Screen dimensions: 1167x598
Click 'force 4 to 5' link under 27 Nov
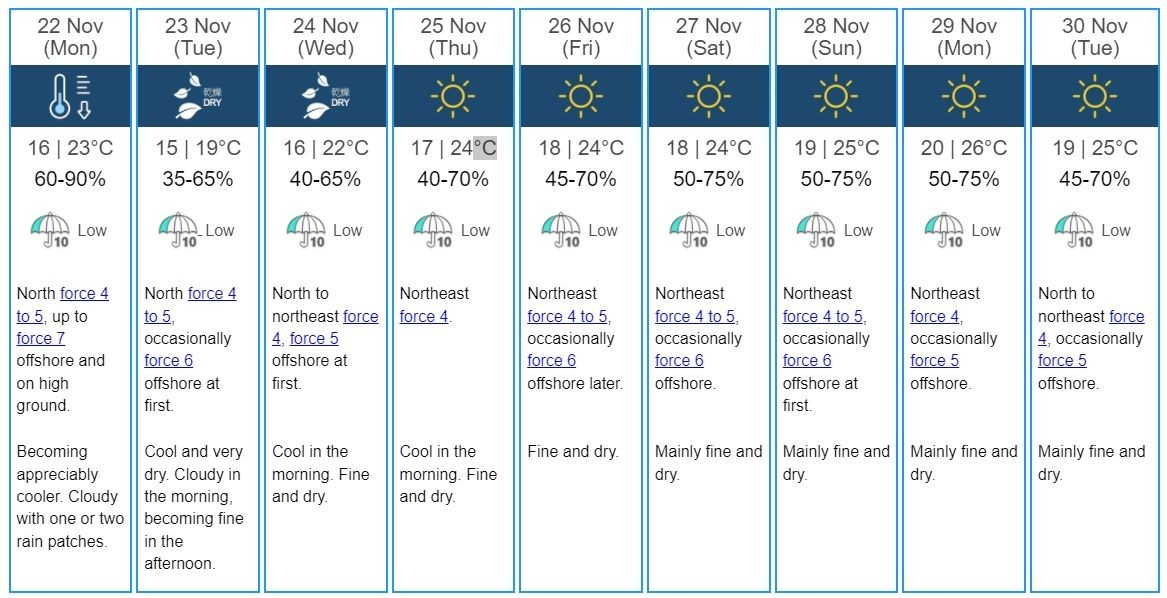click(695, 316)
